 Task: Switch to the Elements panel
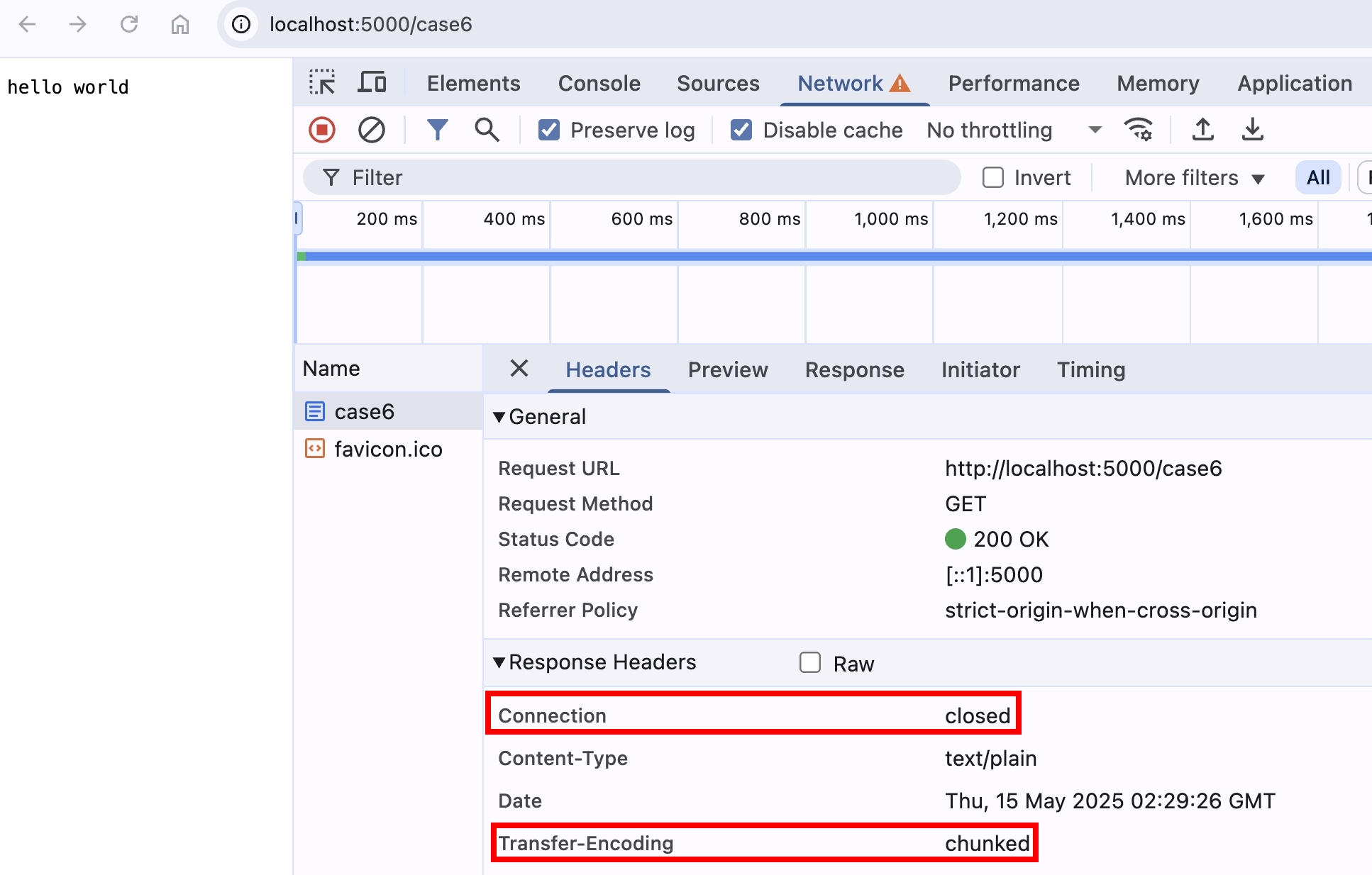(x=473, y=84)
